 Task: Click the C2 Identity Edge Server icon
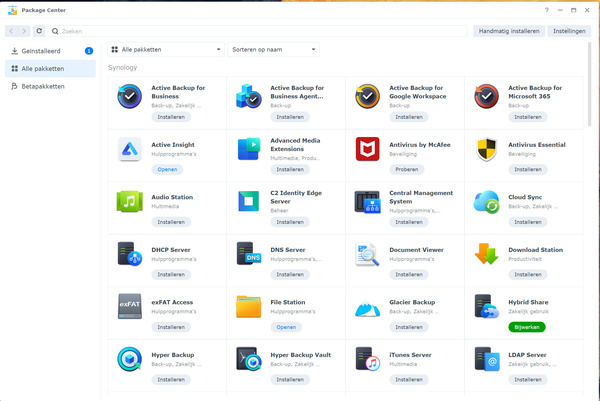click(249, 201)
